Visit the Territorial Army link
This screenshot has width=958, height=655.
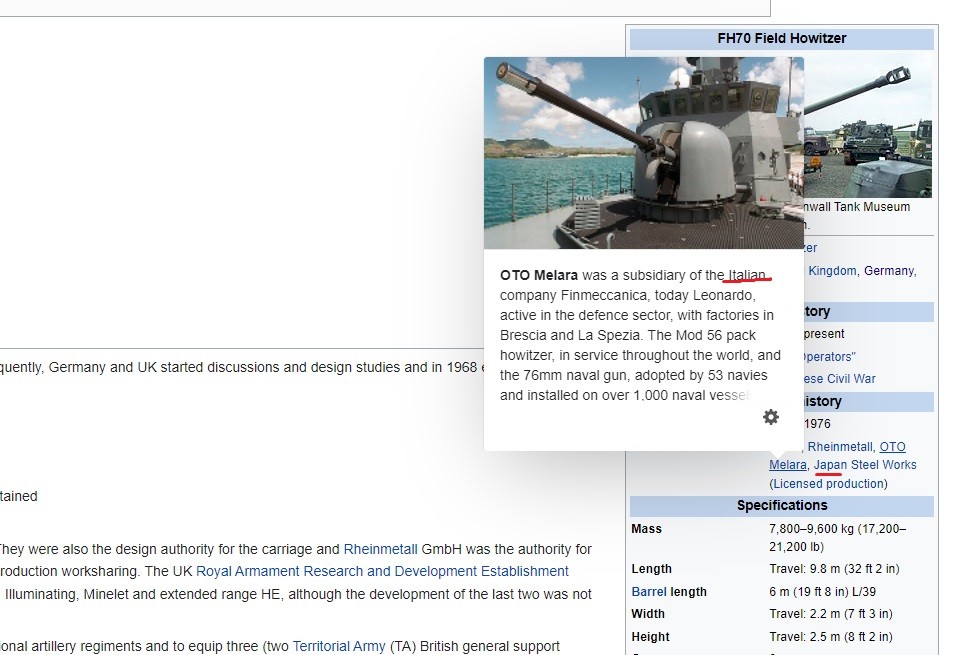339,646
